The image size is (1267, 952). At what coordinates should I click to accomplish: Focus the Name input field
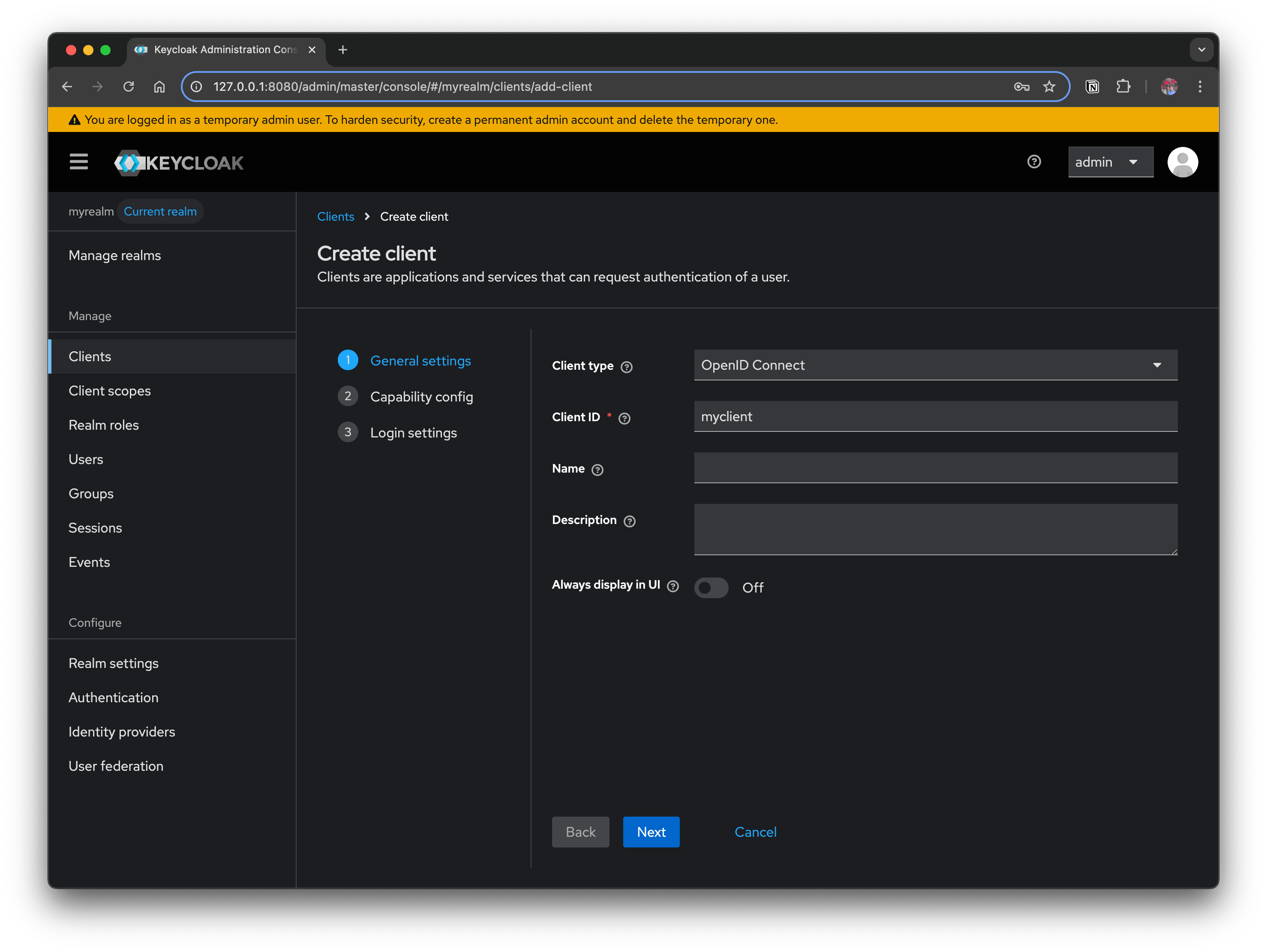(x=935, y=468)
